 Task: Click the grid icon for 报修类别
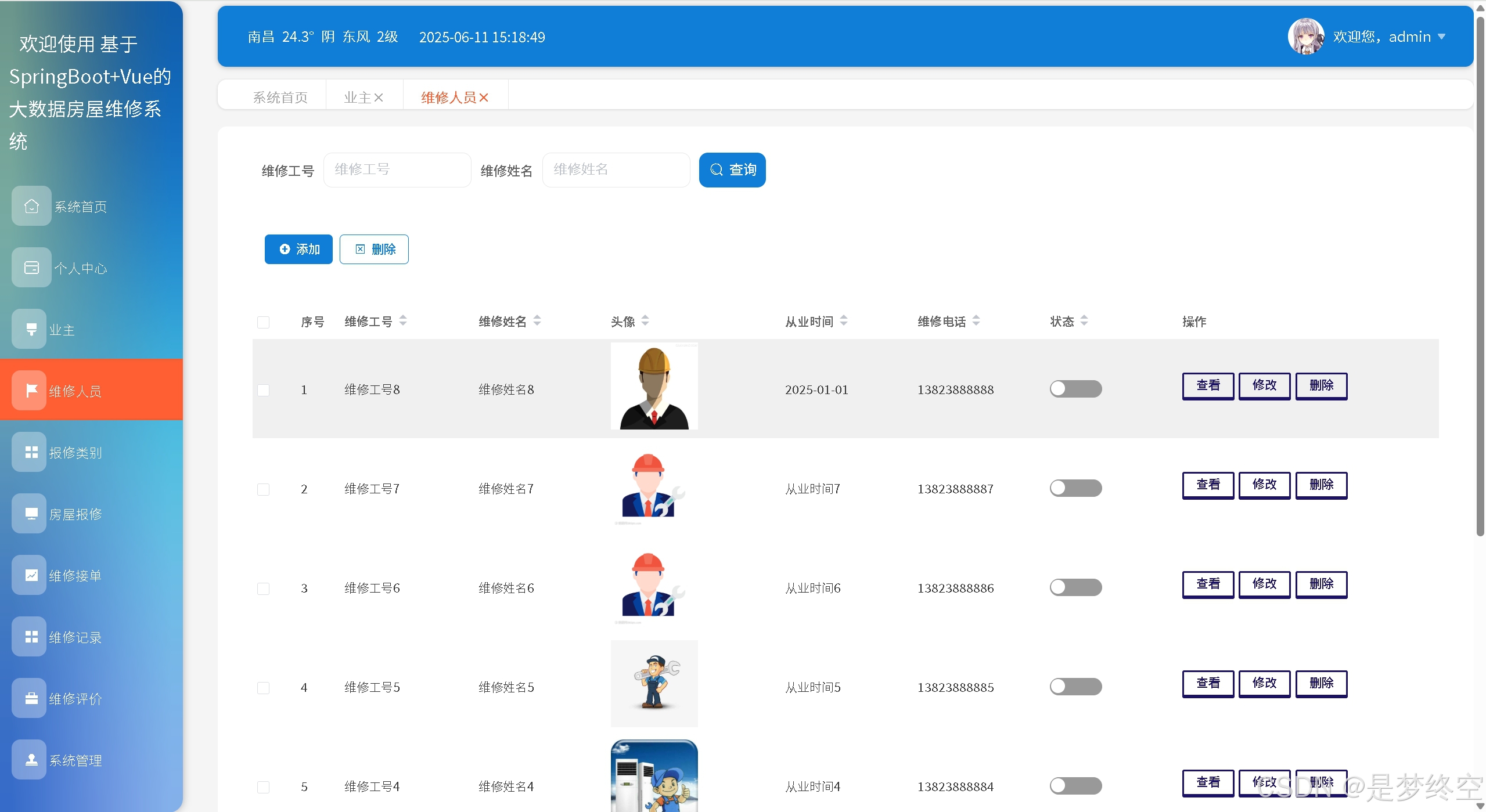tap(31, 452)
